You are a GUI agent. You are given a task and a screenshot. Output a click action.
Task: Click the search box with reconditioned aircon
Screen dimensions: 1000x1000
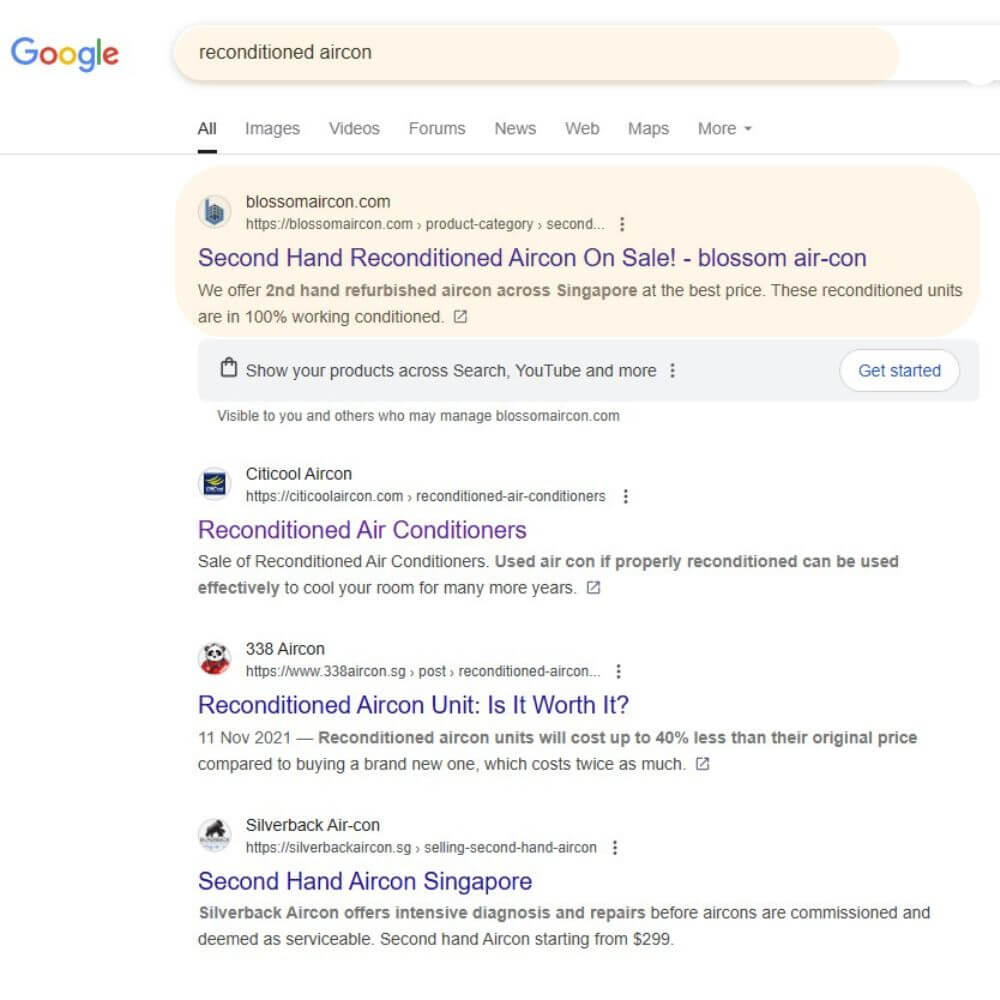(x=536, y=53)
